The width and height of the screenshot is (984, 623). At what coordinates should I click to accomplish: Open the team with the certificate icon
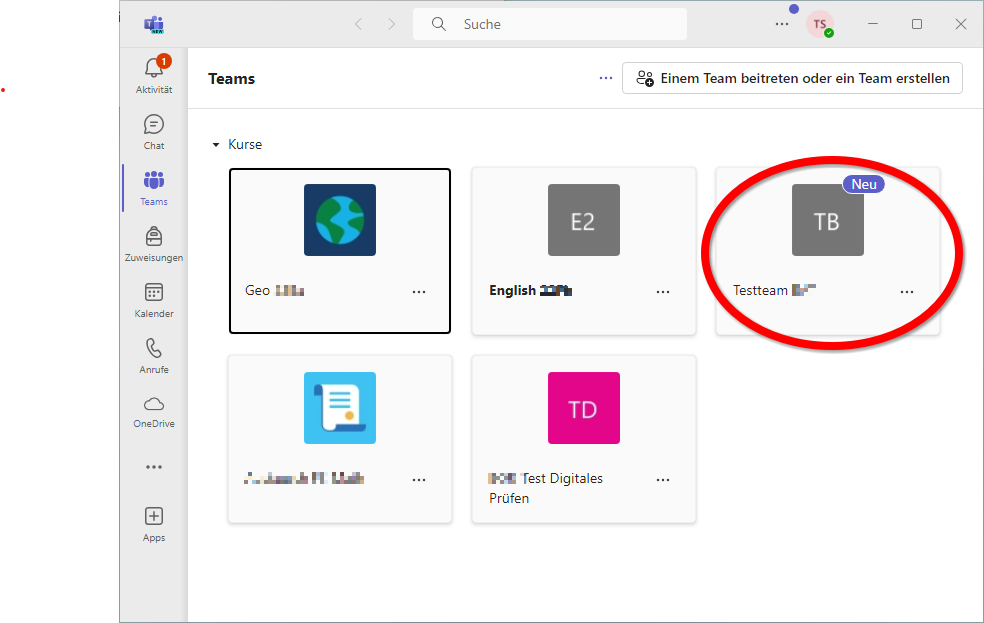pyautogui.click(x=340, y=408)
